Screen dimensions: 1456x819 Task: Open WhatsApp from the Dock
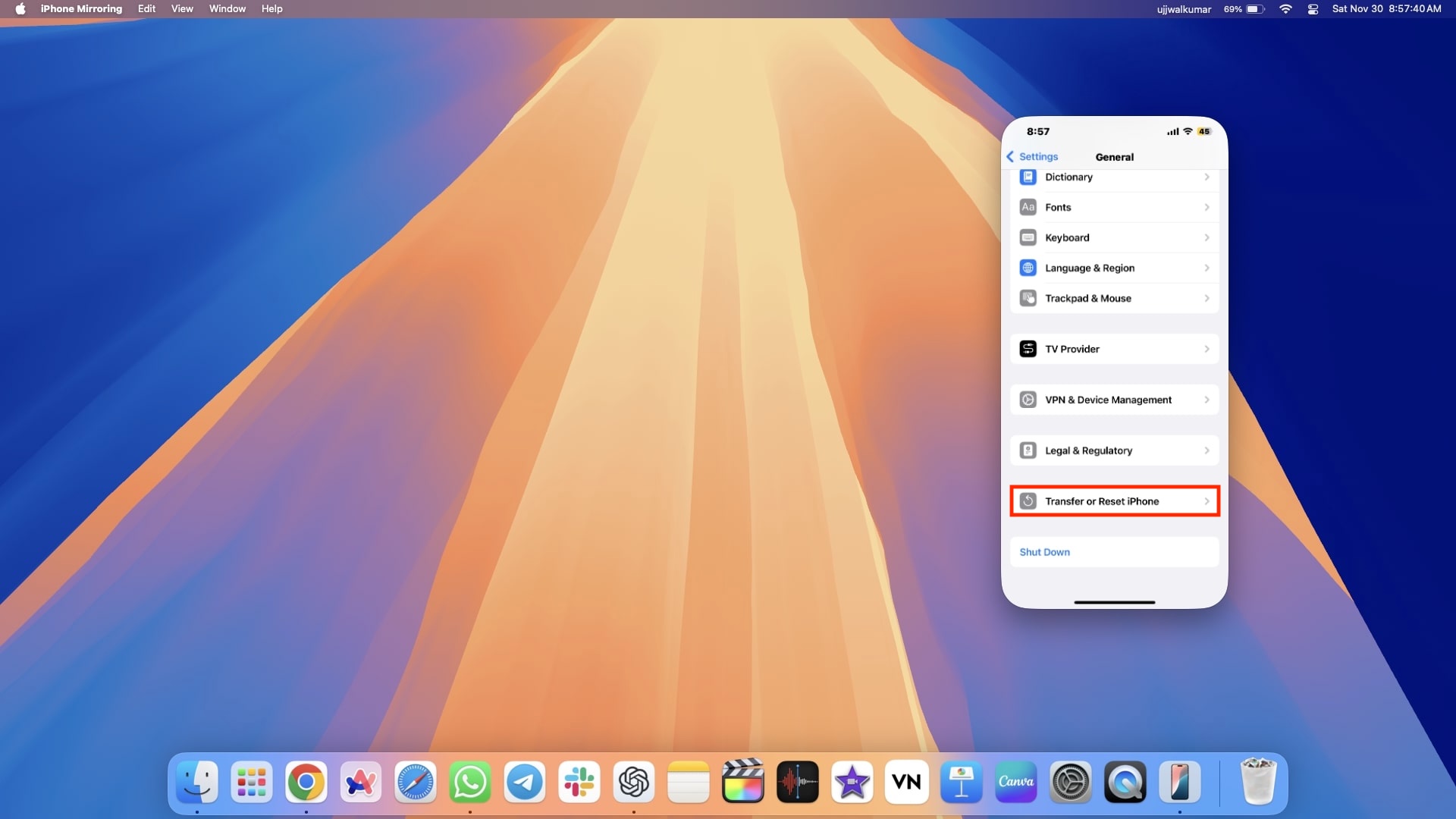470,782
